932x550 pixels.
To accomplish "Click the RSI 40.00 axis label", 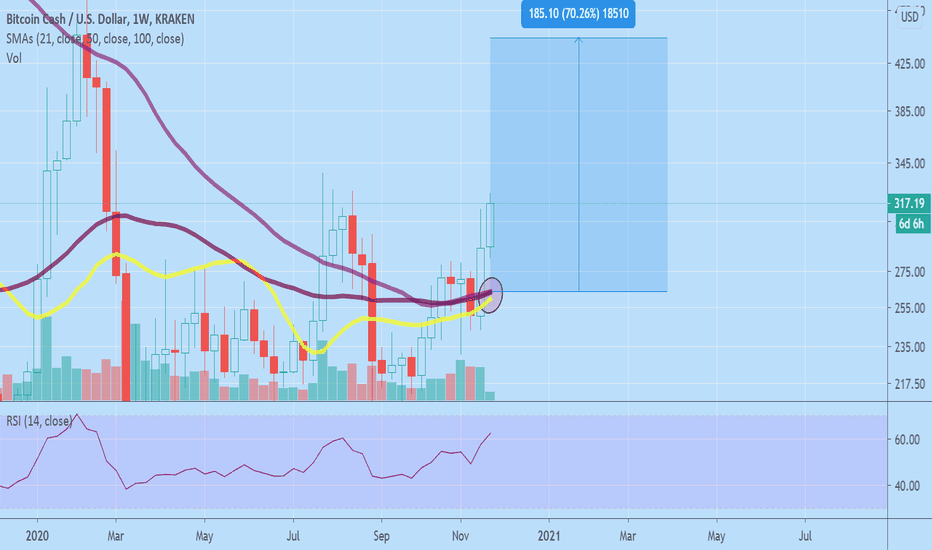I will [x=907, y=486].
